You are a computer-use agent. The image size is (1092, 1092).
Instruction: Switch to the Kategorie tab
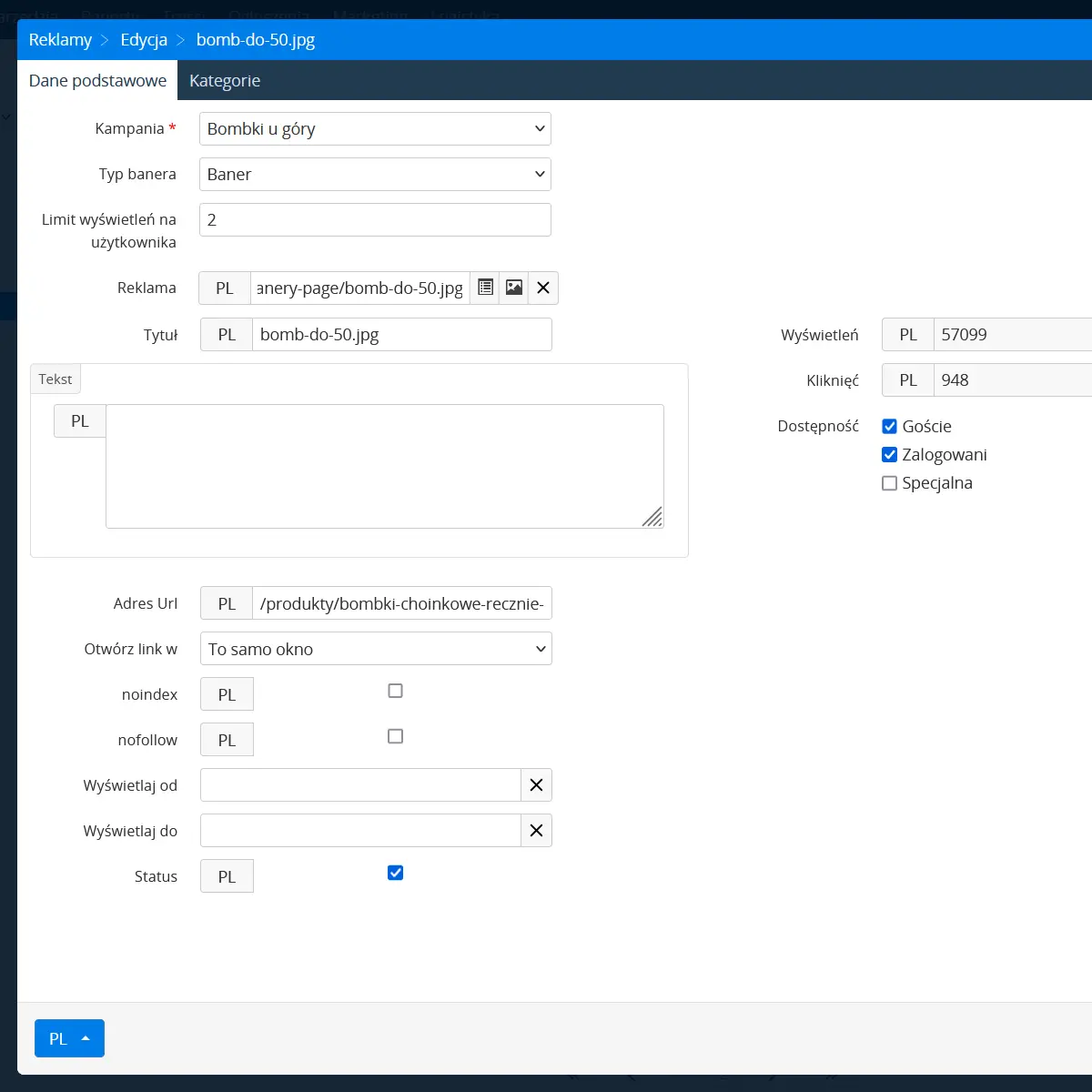pyautogui.click(x=225, y=80)
